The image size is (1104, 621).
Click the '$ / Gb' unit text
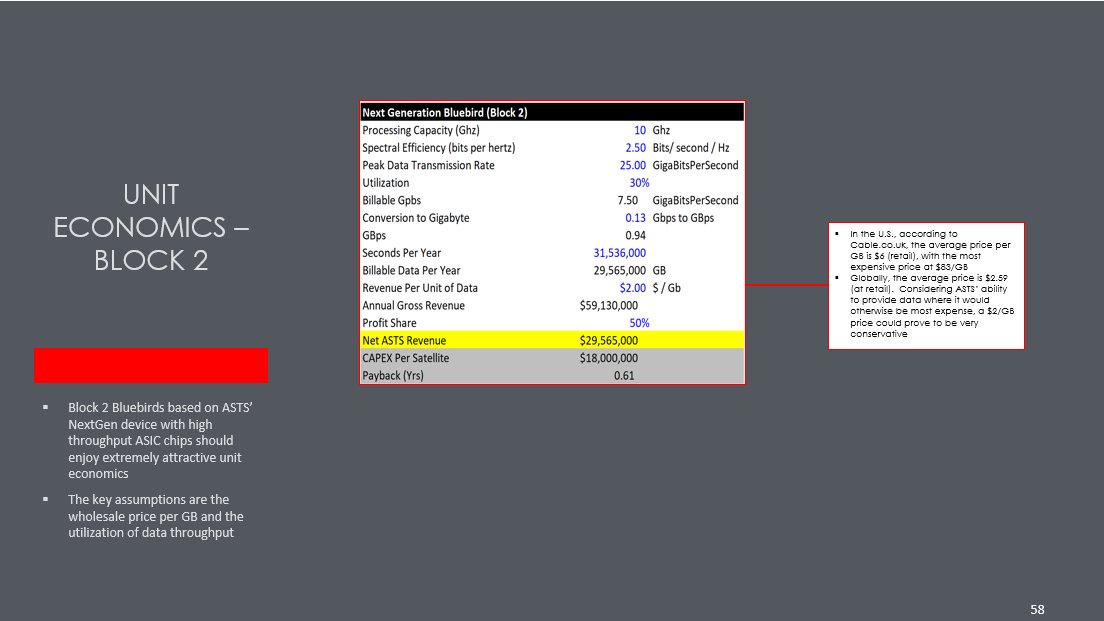coord(666,288)
